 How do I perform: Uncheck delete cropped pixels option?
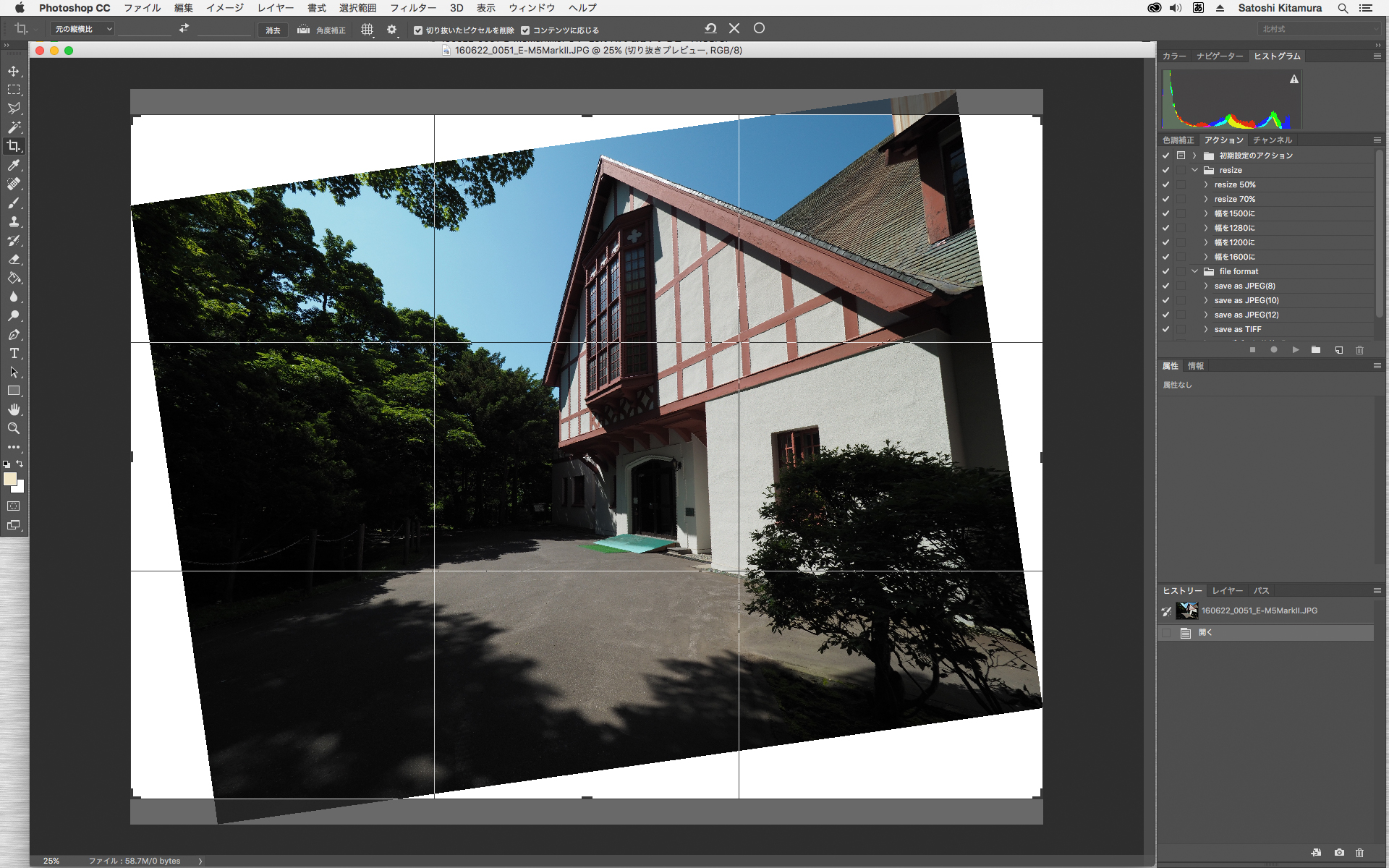coord(418,30)
